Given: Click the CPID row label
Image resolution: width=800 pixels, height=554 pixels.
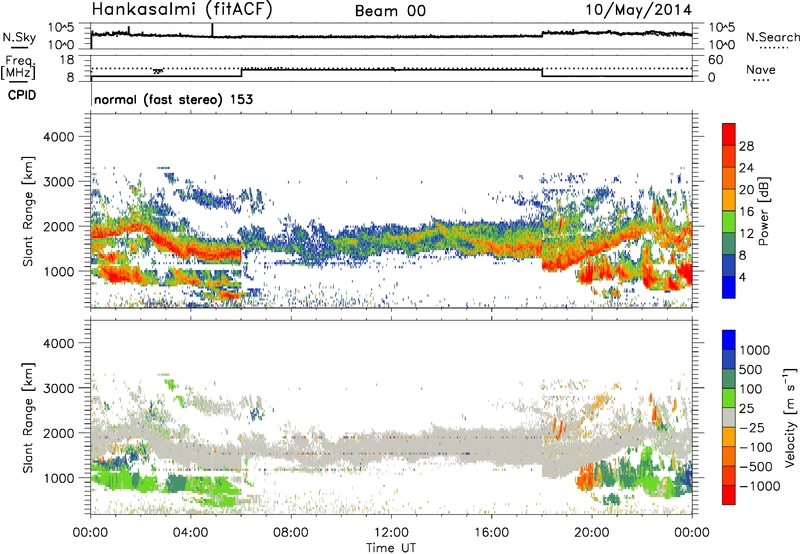Looking at the screenshot, I should [x=22, y=95].
